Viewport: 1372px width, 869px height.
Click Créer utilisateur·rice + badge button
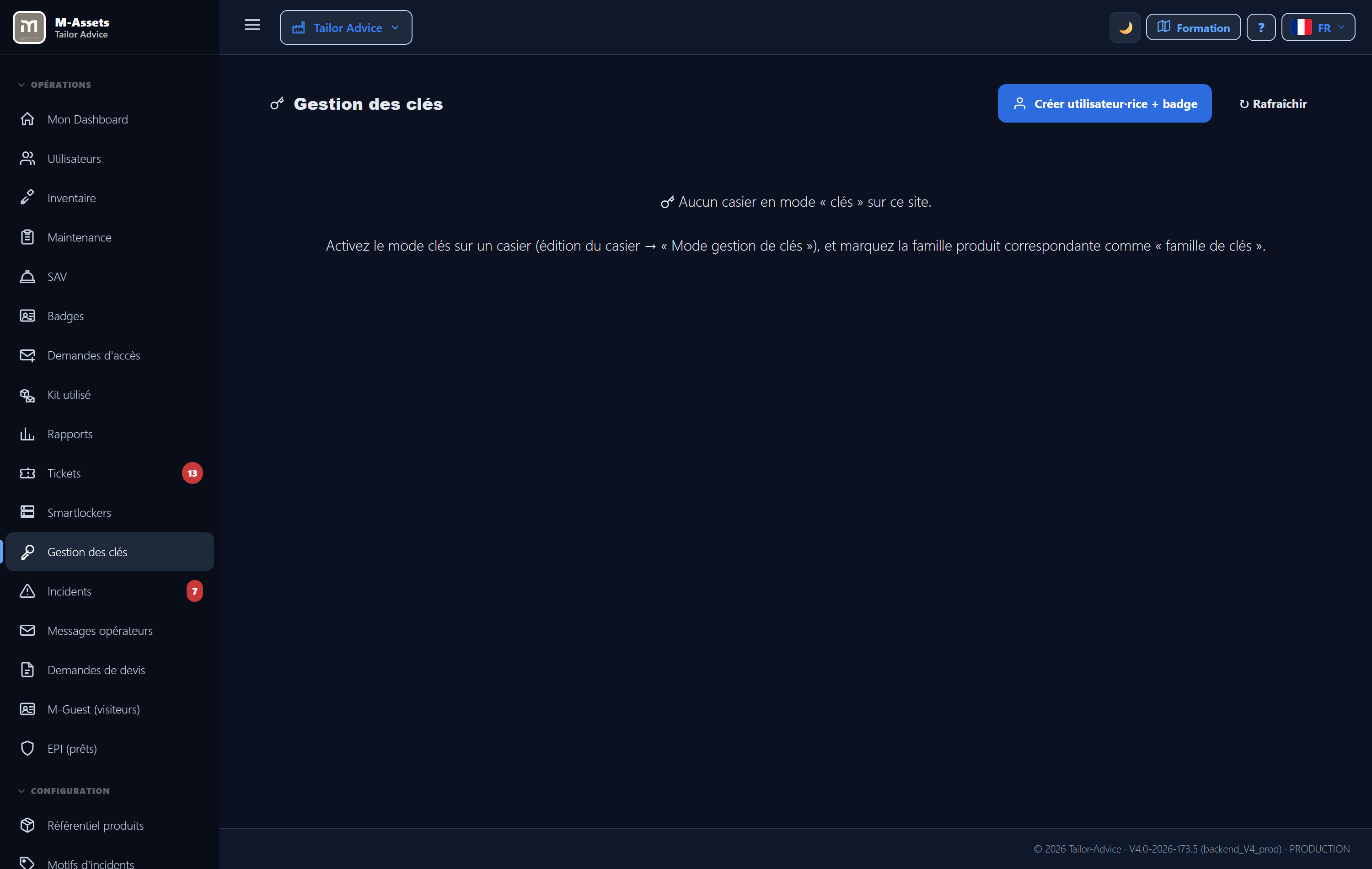[x=1104, y=103]
